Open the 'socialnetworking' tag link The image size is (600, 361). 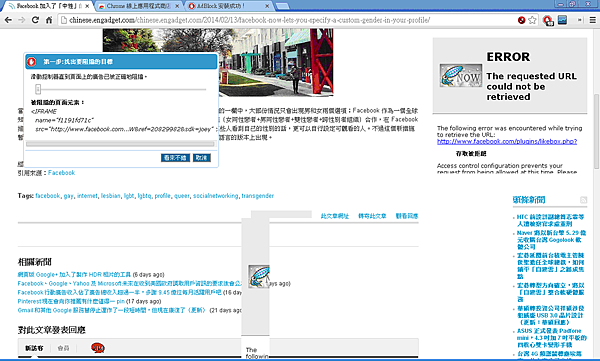click(x=215, y=196)
